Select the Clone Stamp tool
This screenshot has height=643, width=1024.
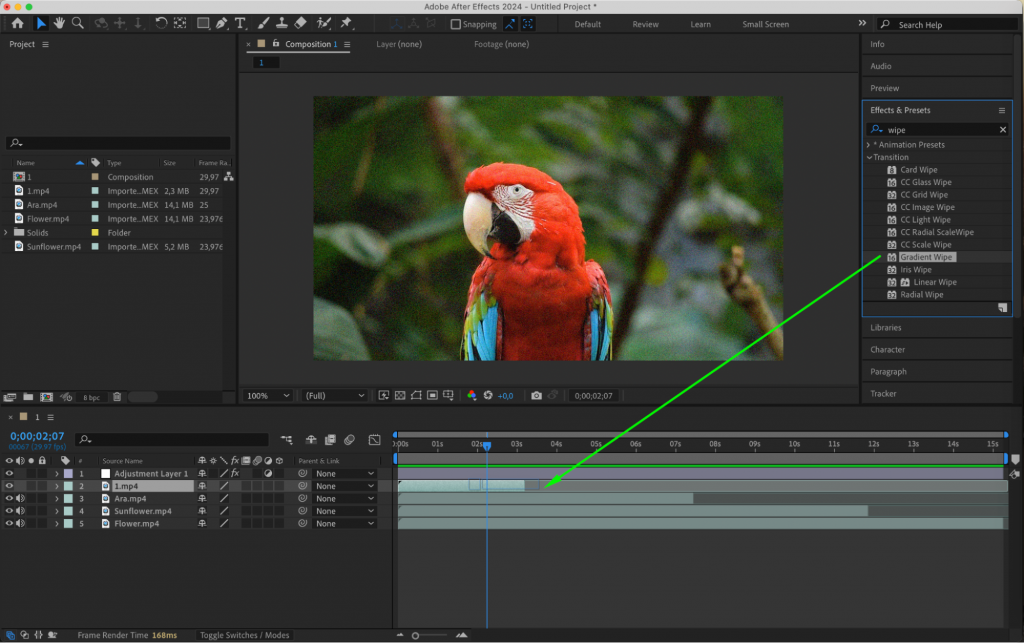279,23
